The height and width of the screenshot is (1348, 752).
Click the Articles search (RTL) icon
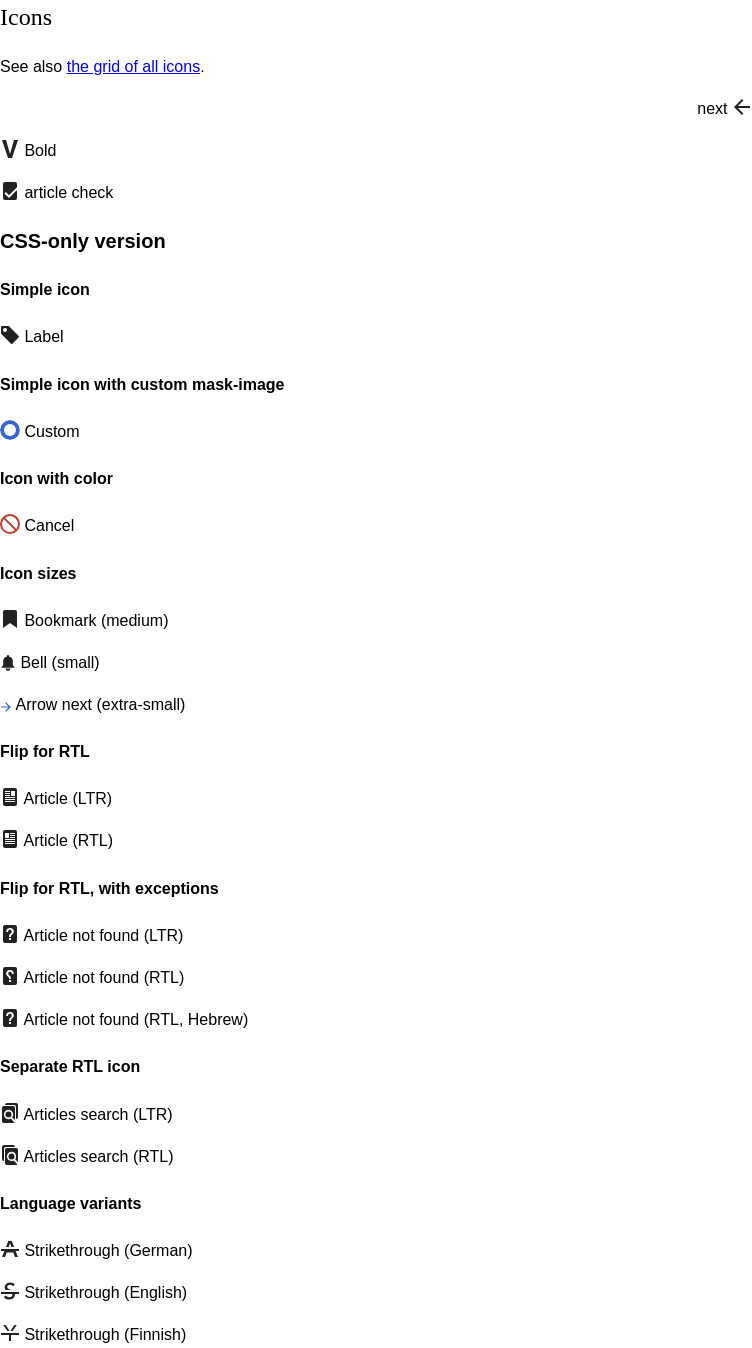click(10, 1155)
